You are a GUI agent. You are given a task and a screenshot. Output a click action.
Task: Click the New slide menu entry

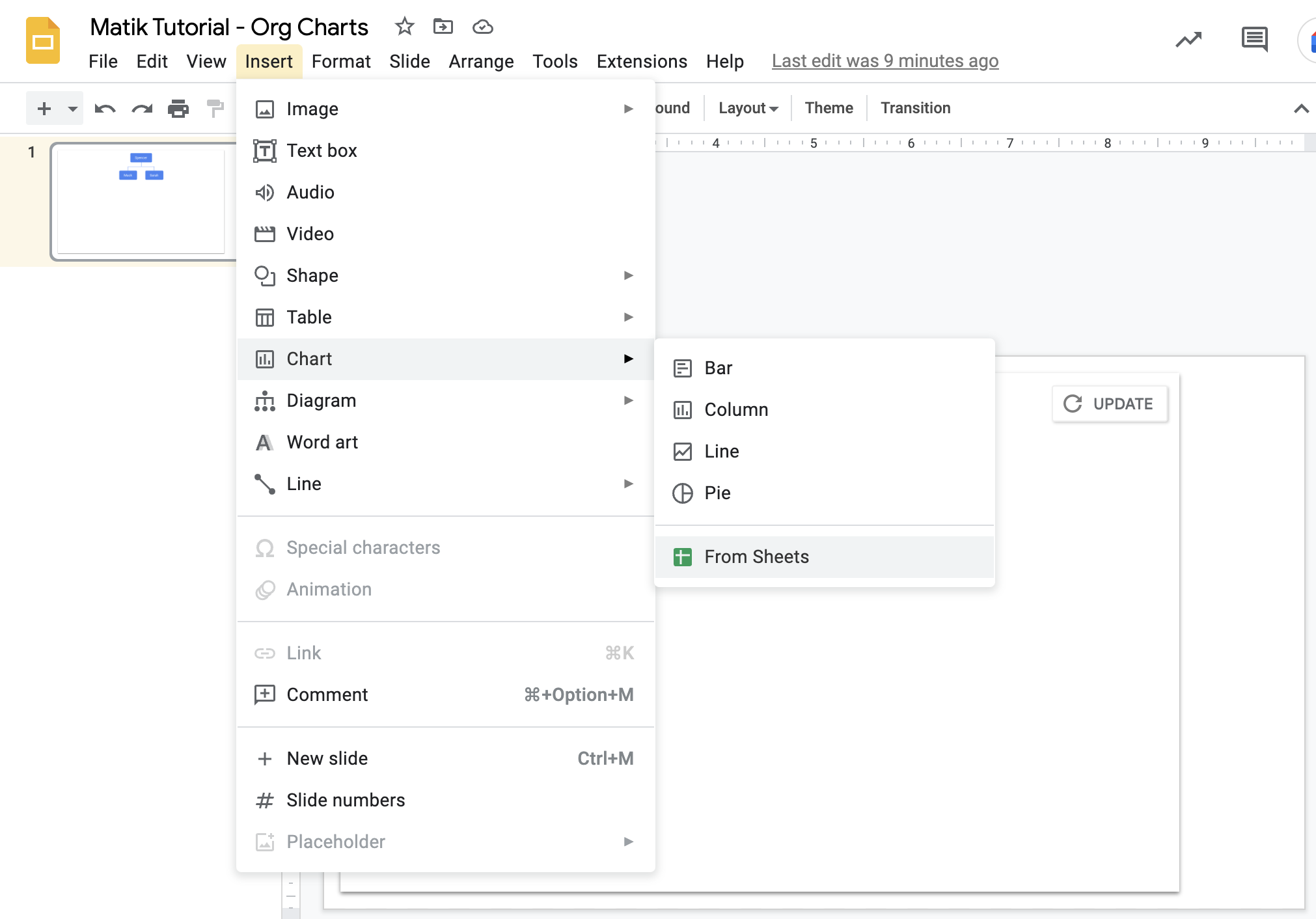point(446,758)
